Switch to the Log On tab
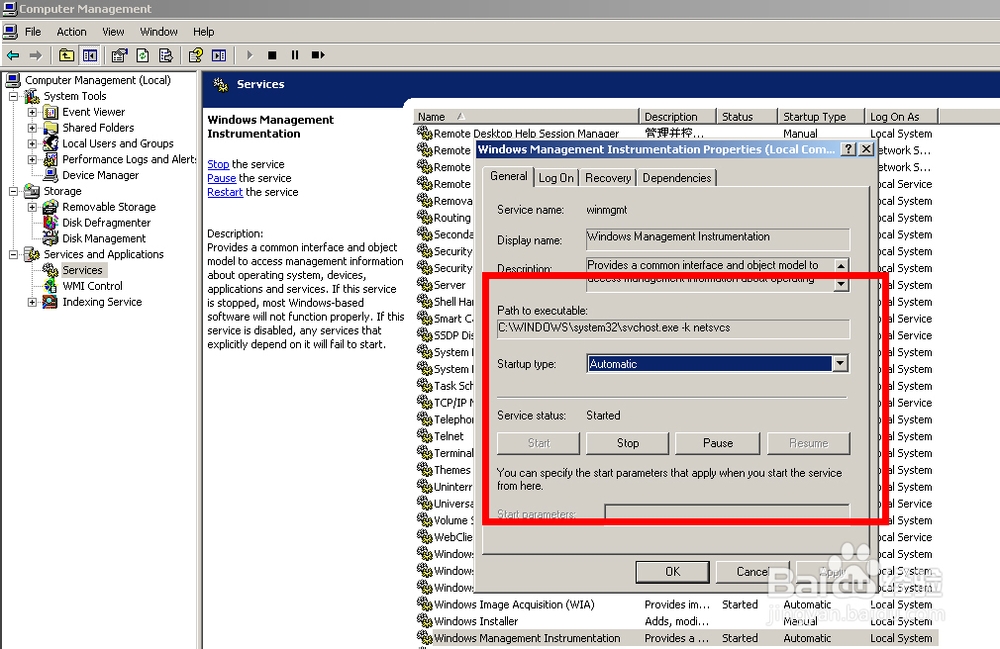Image resolution: width=1000 pixels, height=649 pixels. click(556, 178)
